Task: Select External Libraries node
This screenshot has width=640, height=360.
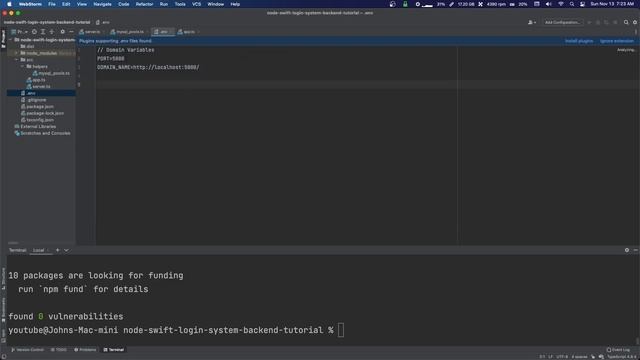Action: 35,127
